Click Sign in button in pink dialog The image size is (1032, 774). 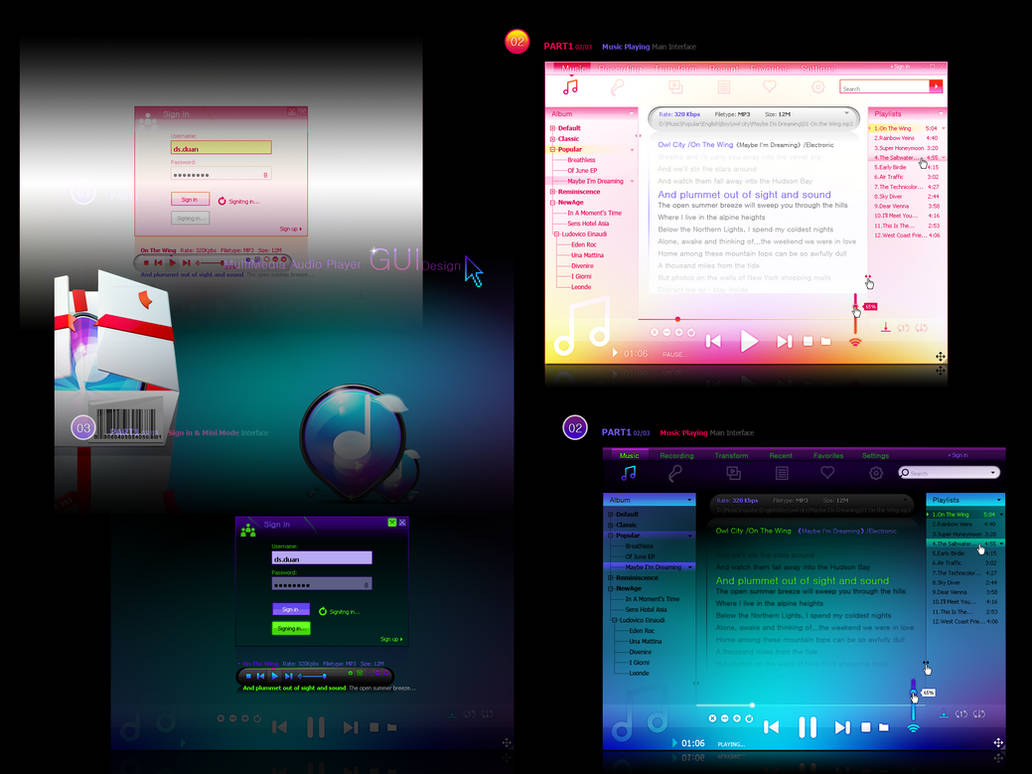(x=190, y=199)
